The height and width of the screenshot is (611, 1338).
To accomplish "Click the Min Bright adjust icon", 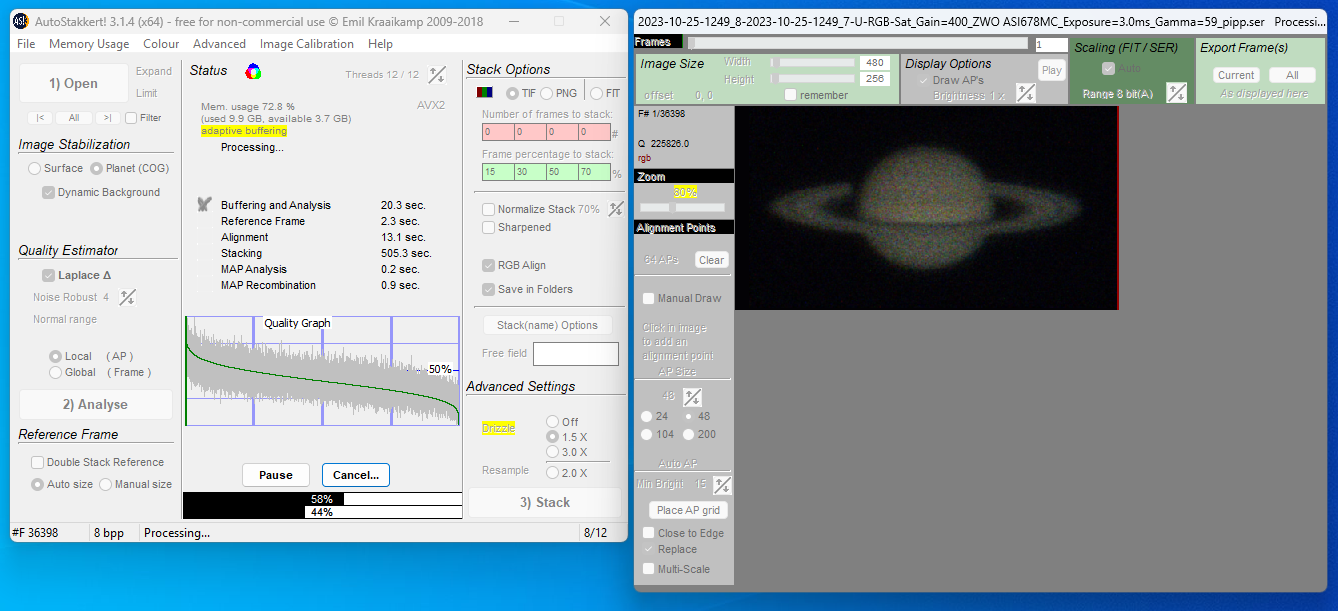I will point(722,485).
